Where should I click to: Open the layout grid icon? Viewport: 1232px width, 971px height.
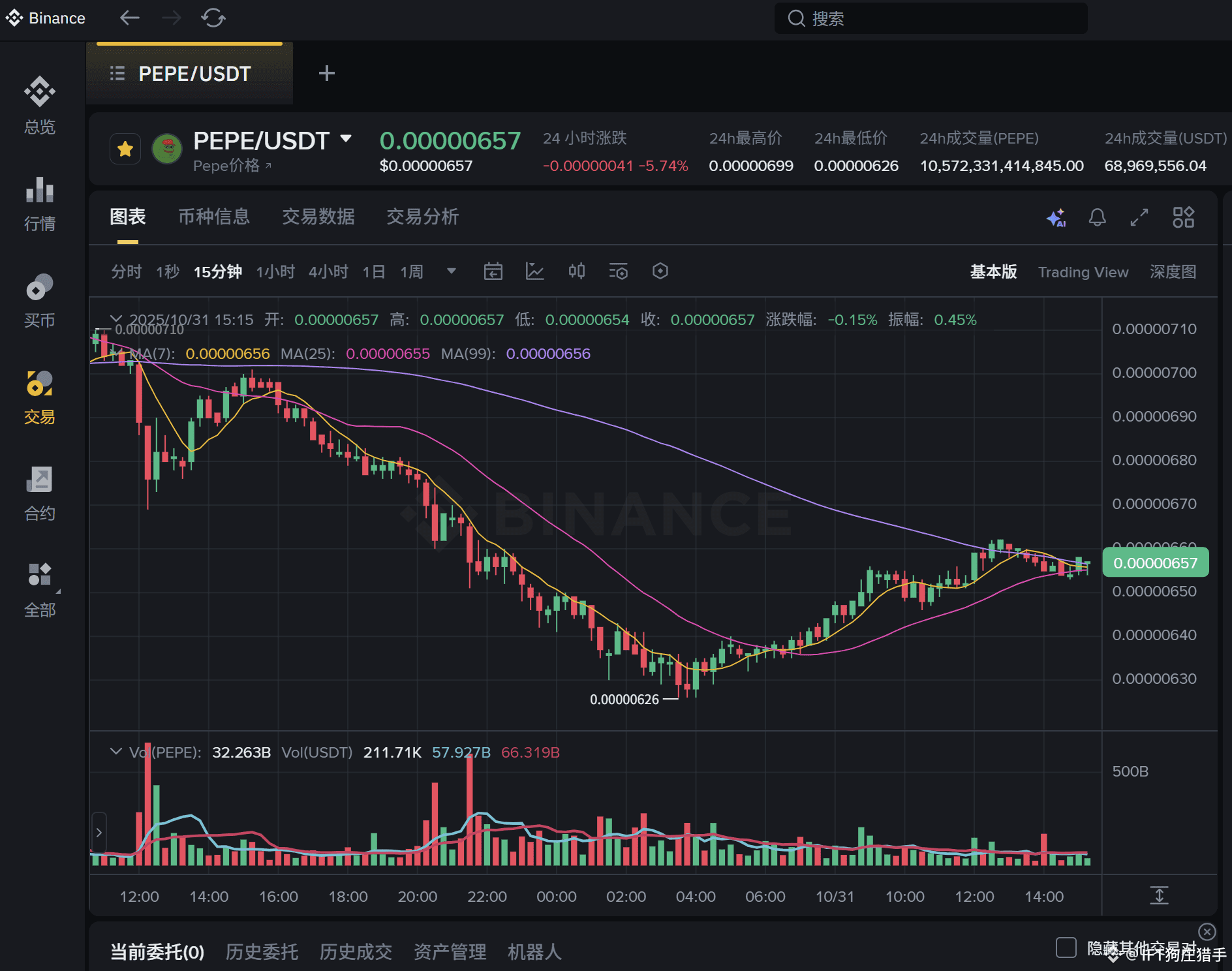[1183, 217]
